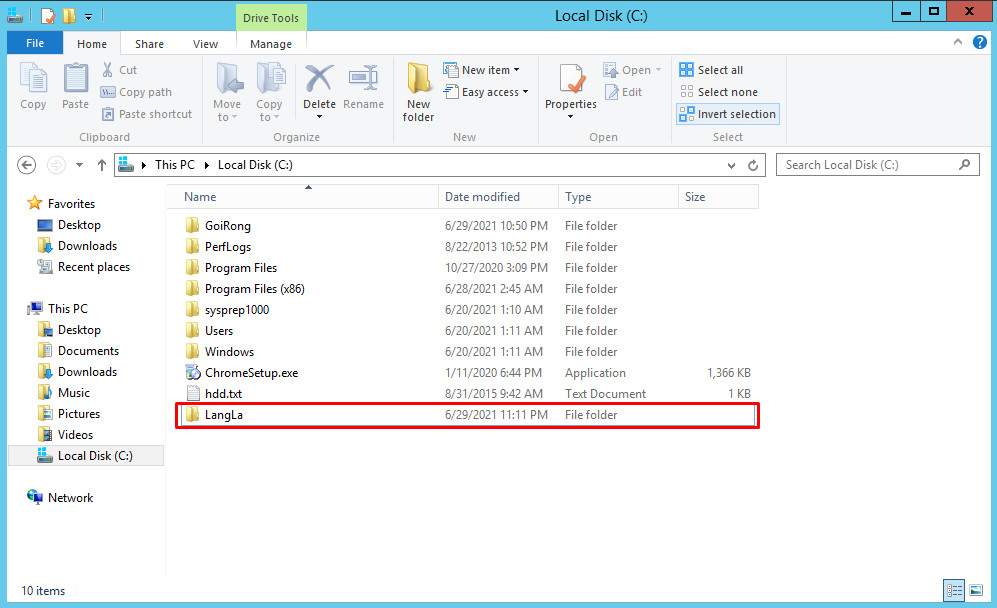Click Select none in the ribbon
Viewport: 997px width, 608px height.
point(718,92)
